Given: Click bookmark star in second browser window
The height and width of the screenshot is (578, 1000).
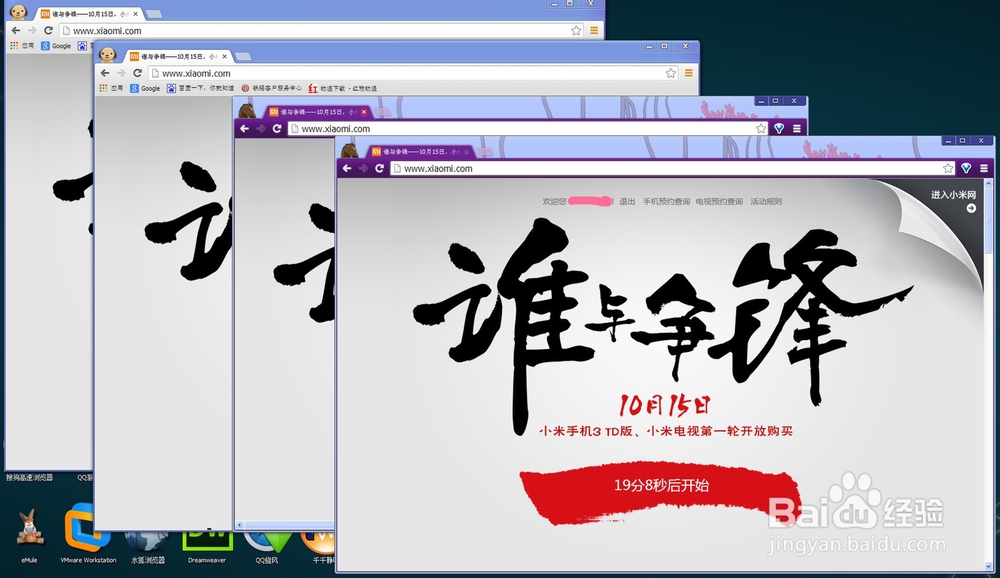Looking at the screenshot, I should pos(670,73).
